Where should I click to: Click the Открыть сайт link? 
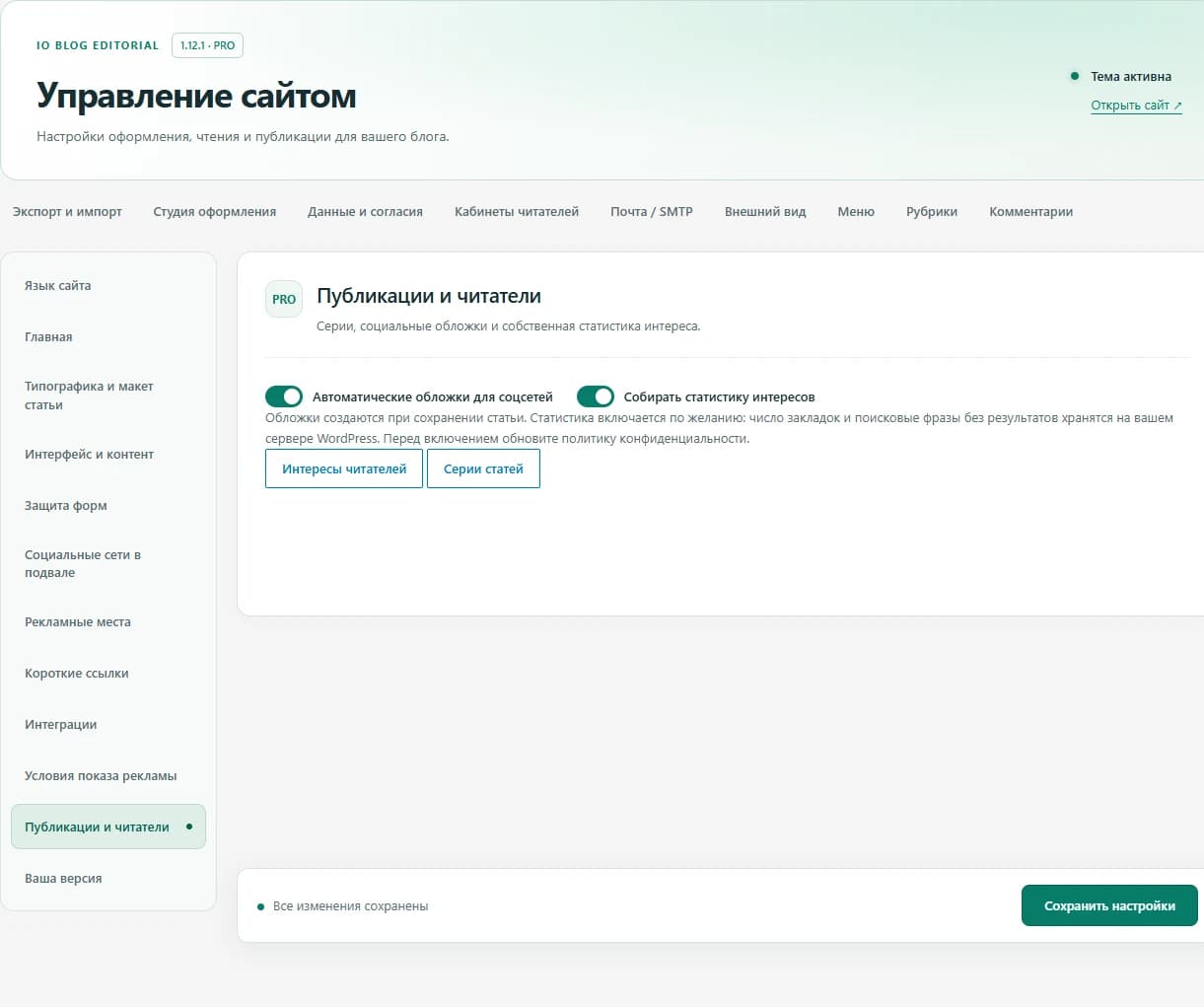(x=1136, y=106)
